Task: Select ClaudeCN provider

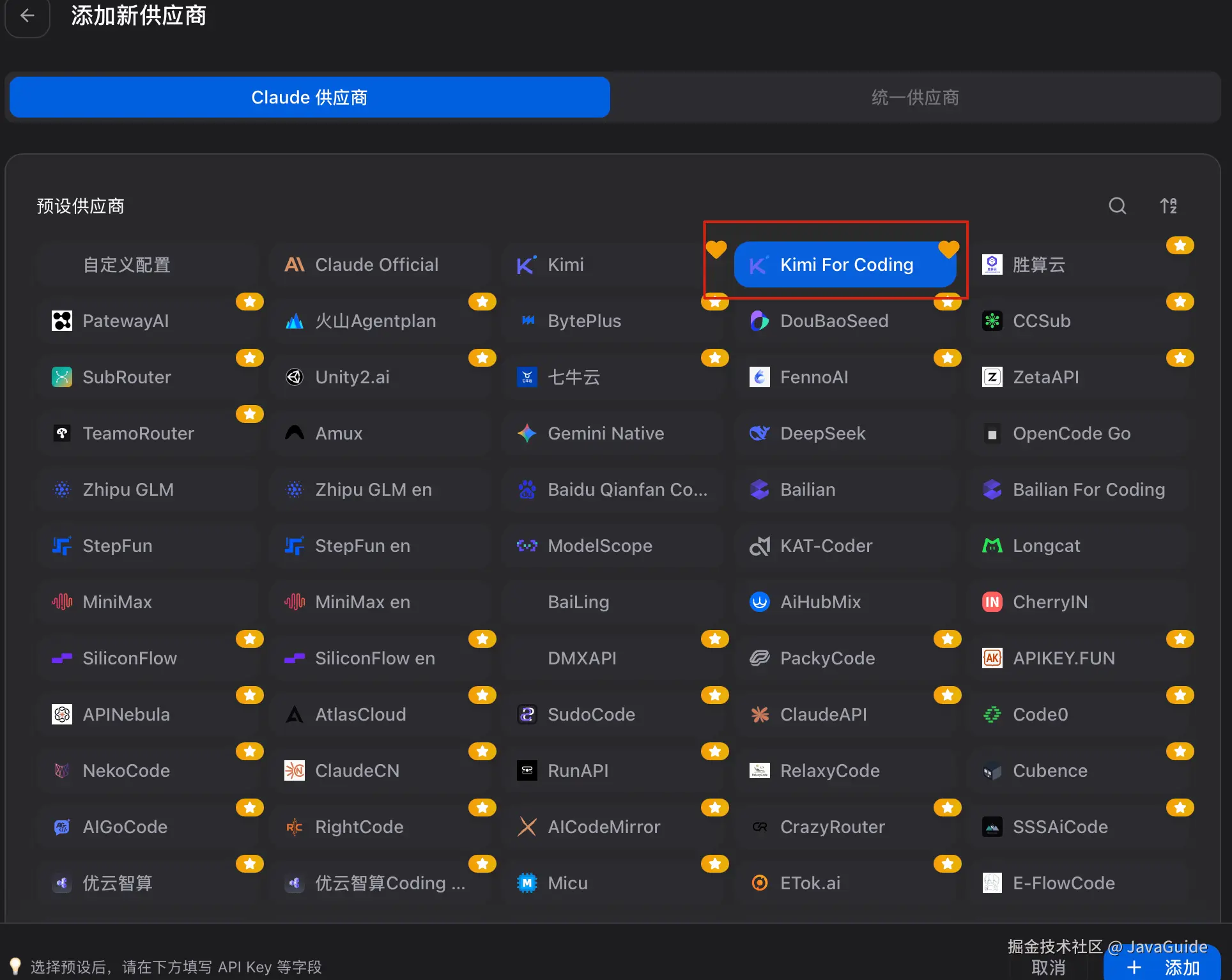Action: (x=381, y=770)
